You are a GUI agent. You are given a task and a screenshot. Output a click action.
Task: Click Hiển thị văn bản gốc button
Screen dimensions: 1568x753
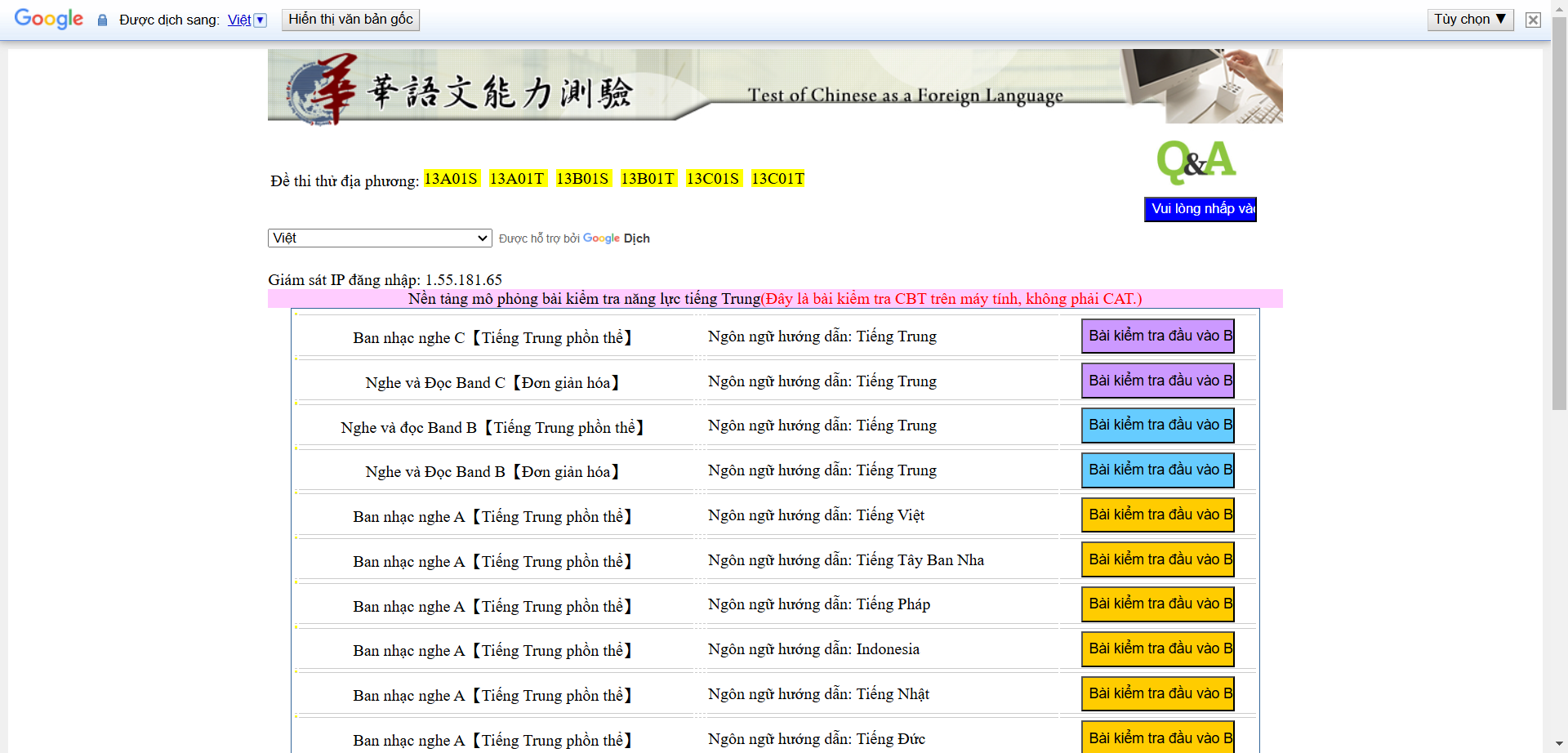pyautogui.click(x=350, y=20)
